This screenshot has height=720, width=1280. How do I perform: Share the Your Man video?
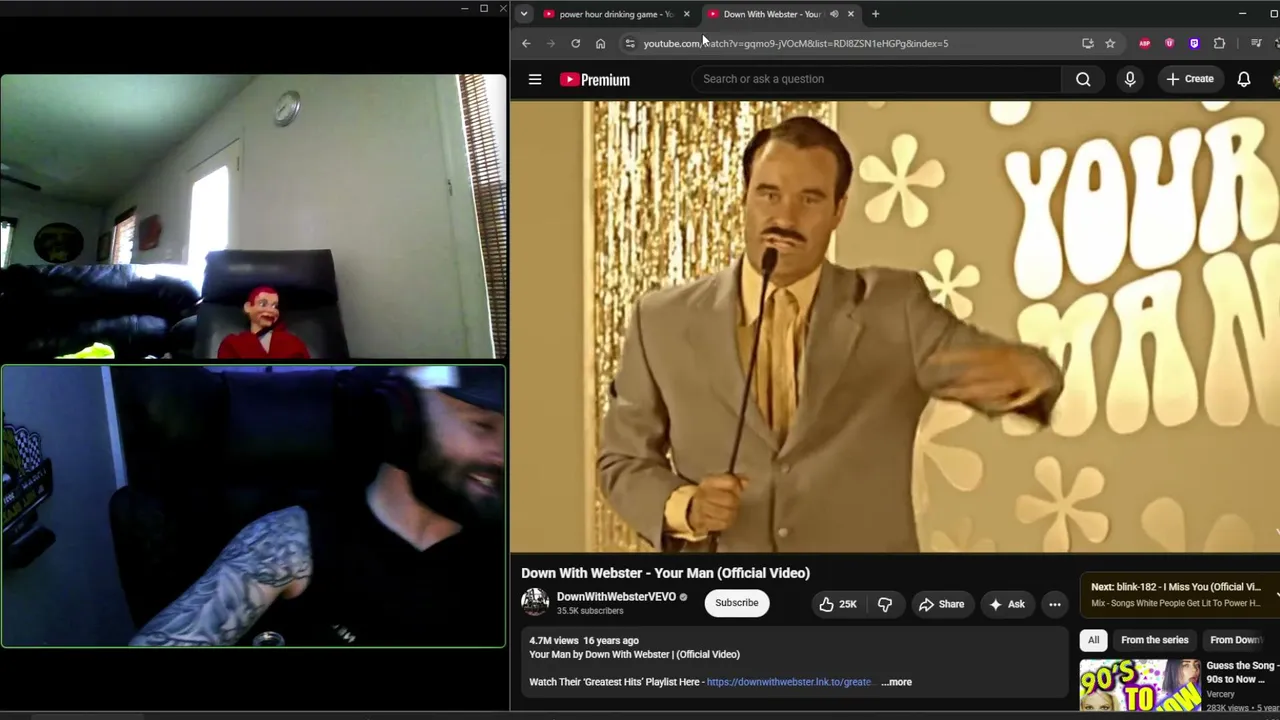[x=941, y=604]
